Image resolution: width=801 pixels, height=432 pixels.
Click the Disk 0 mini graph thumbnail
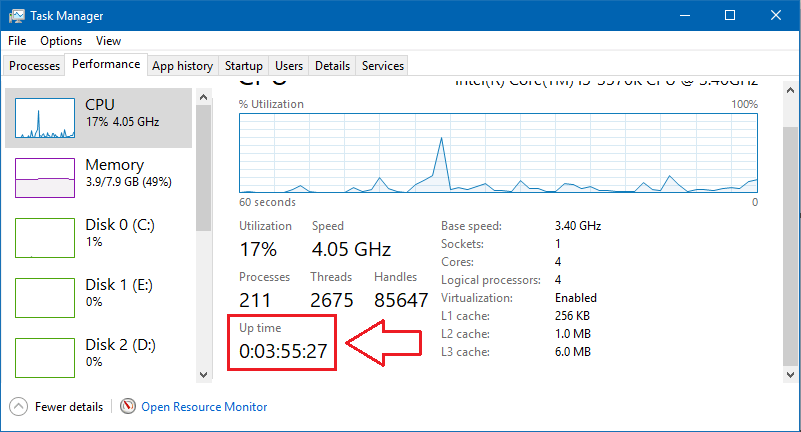pos(45,237)
